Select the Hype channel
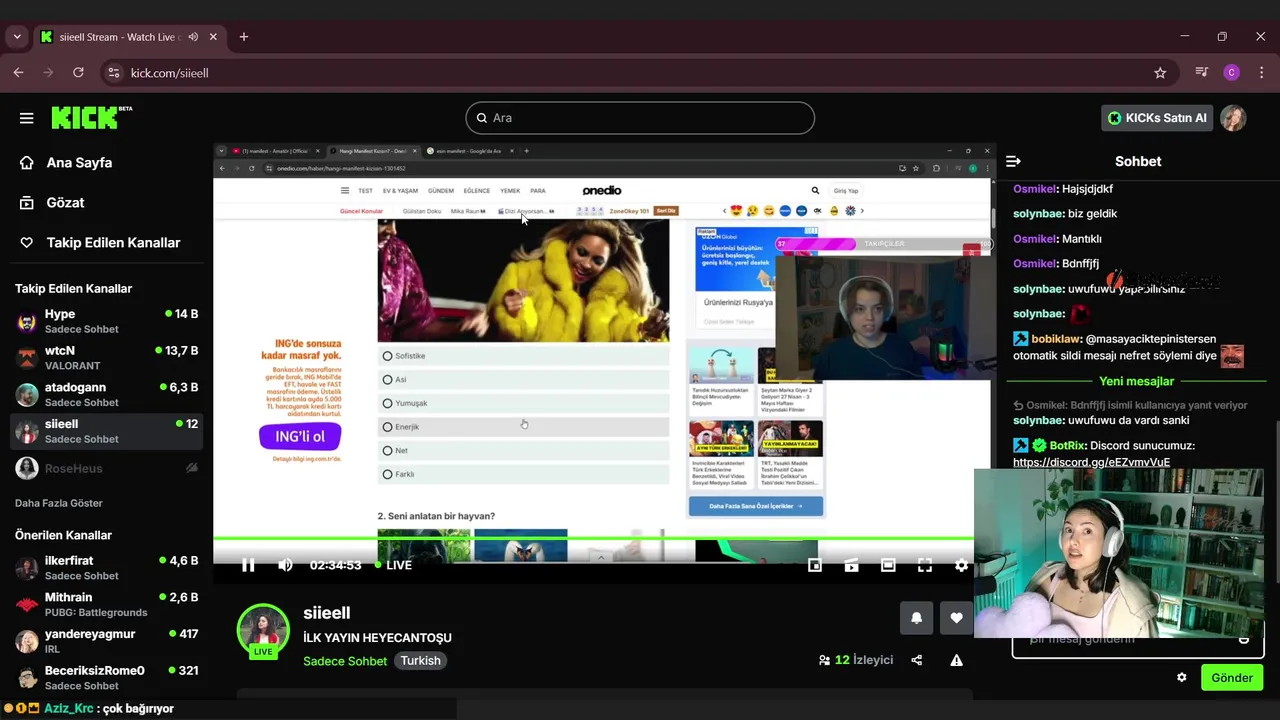This screenshot has height=720, width=1280. (x=107, y=321)
